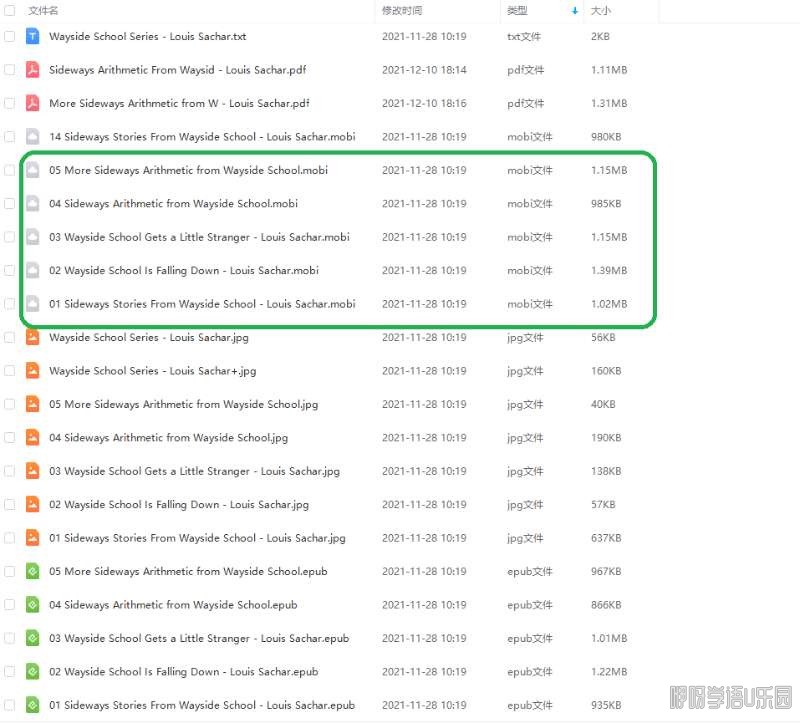This screenshot has width=800, height=723.
Task: Click the 967KB size cell
Action: pyautogui.click(x=606, y=571)
